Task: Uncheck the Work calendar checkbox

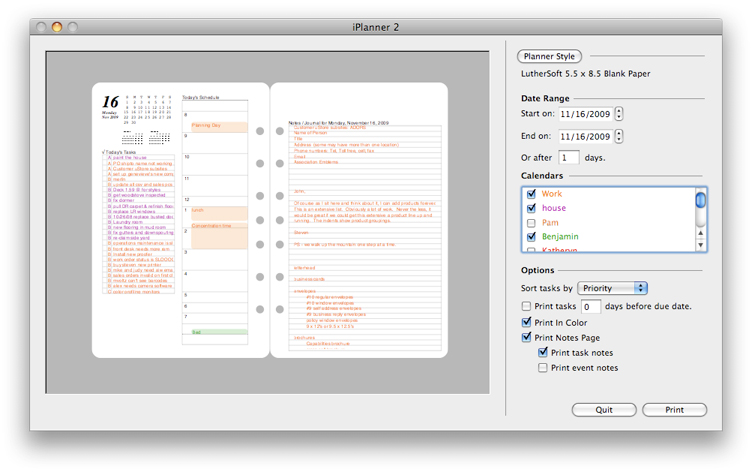Action: [x=532, y=194]
